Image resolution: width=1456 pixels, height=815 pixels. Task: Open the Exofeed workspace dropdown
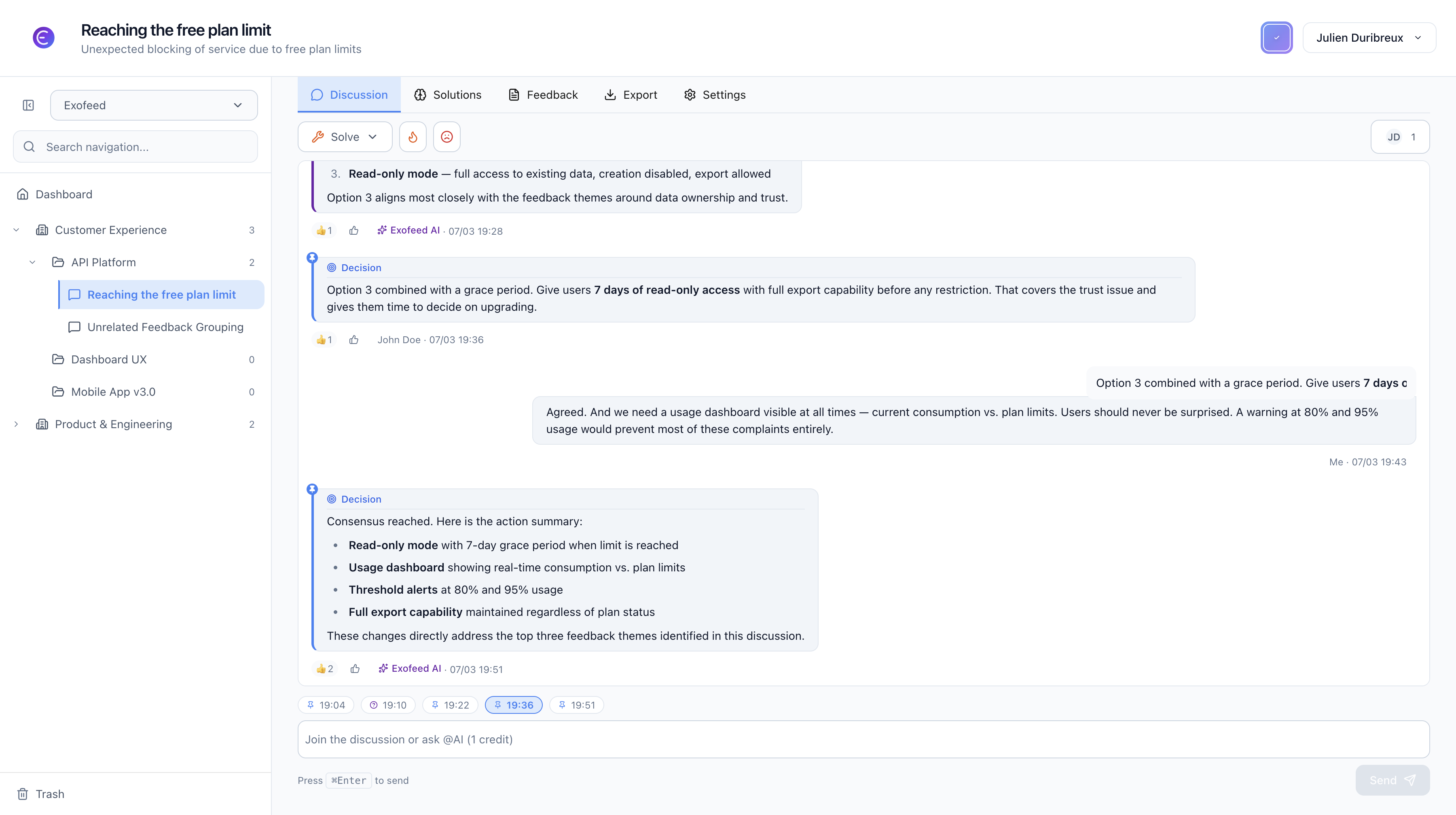(x=154, y=105)
